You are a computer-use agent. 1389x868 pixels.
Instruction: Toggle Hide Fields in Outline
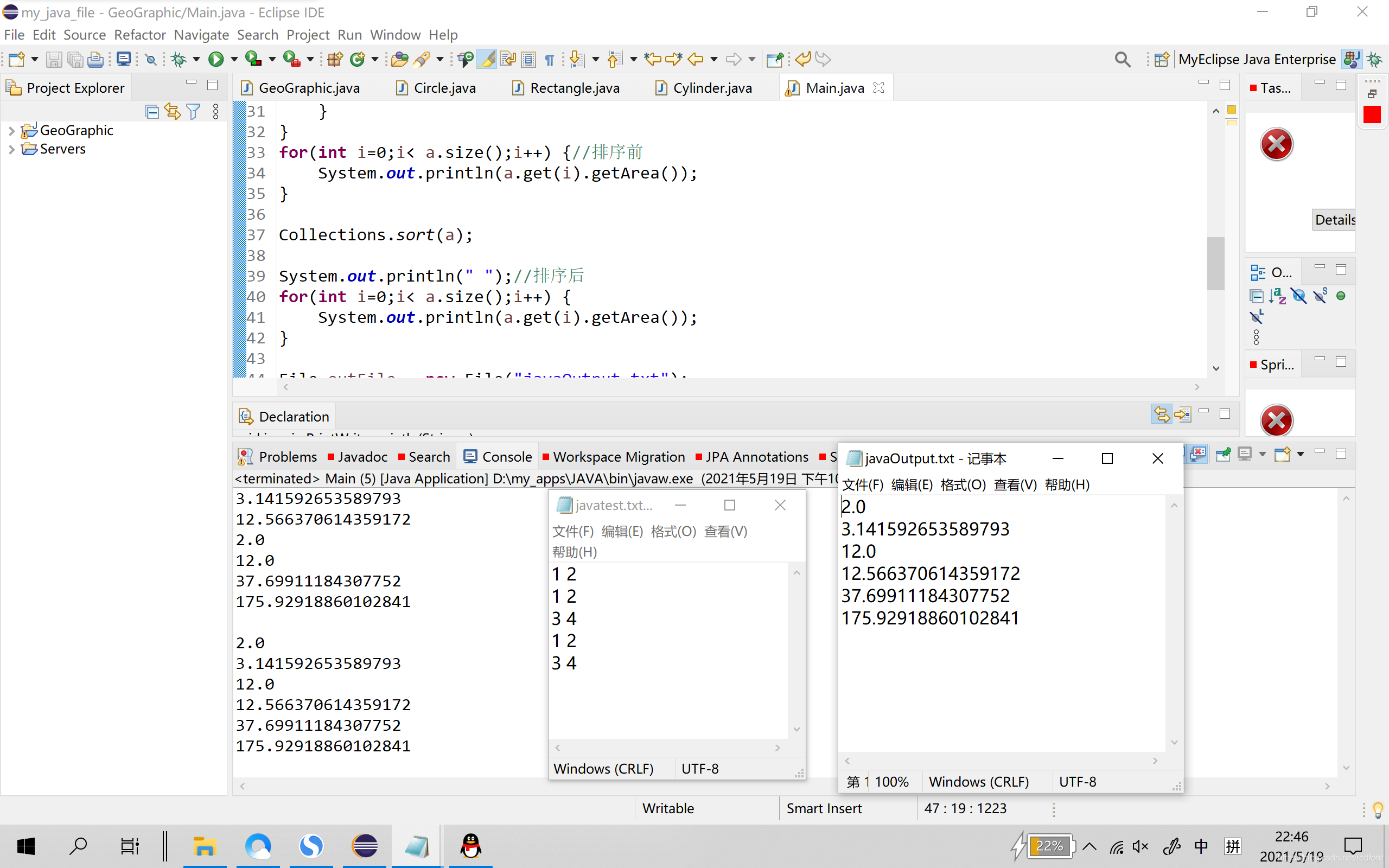[x=1299, y=296]
